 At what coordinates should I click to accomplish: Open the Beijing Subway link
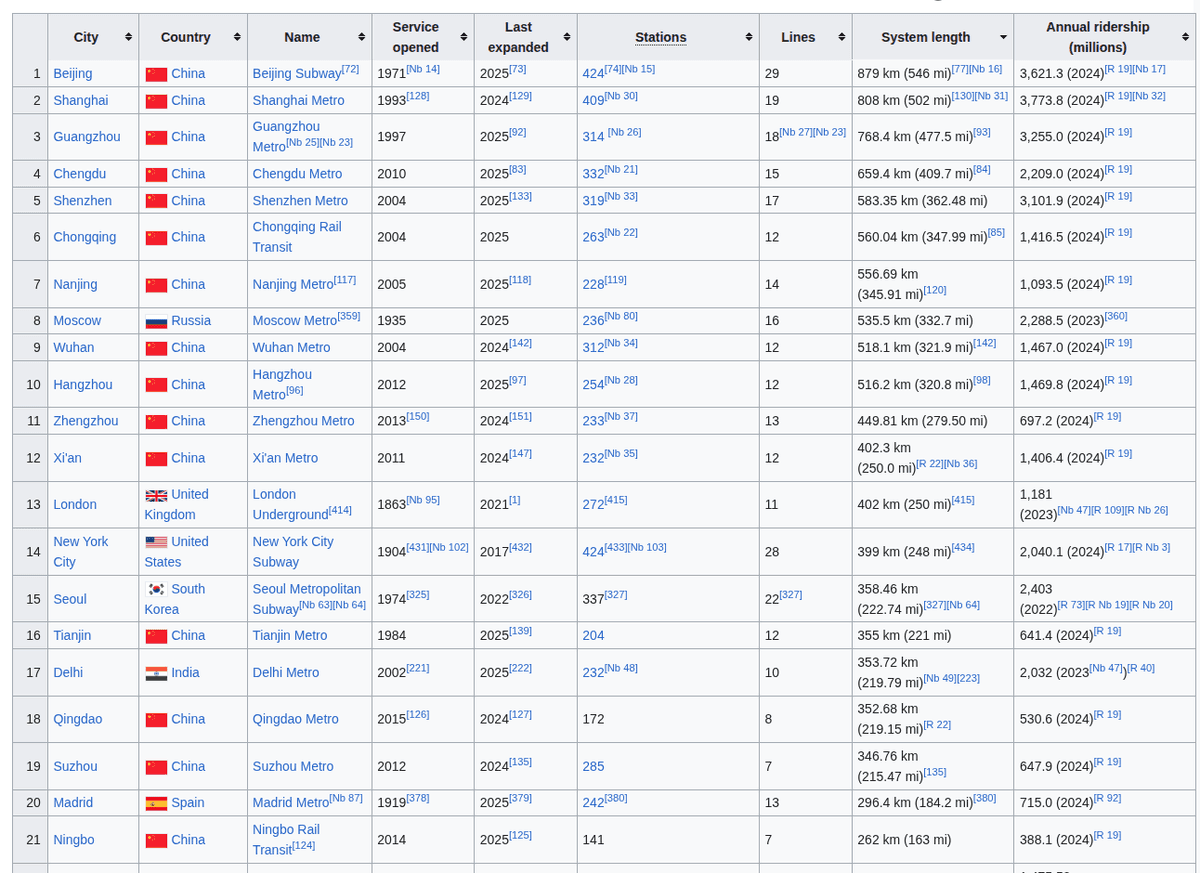coord(296,74)
